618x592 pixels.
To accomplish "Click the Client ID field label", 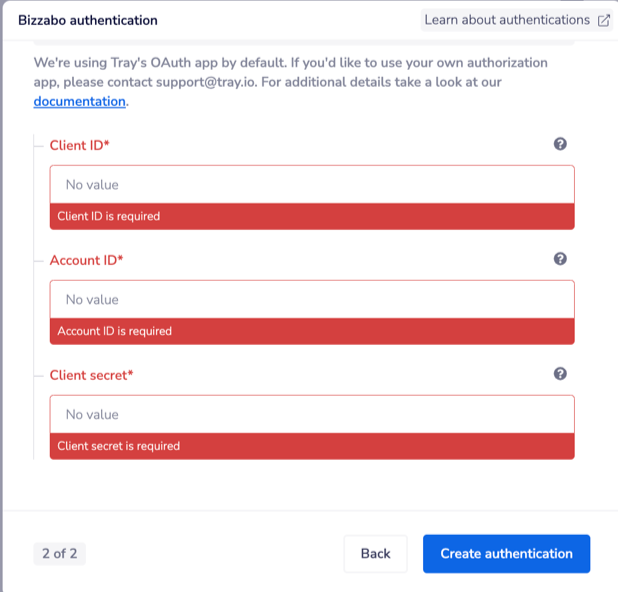I will [x=79, y=145].
